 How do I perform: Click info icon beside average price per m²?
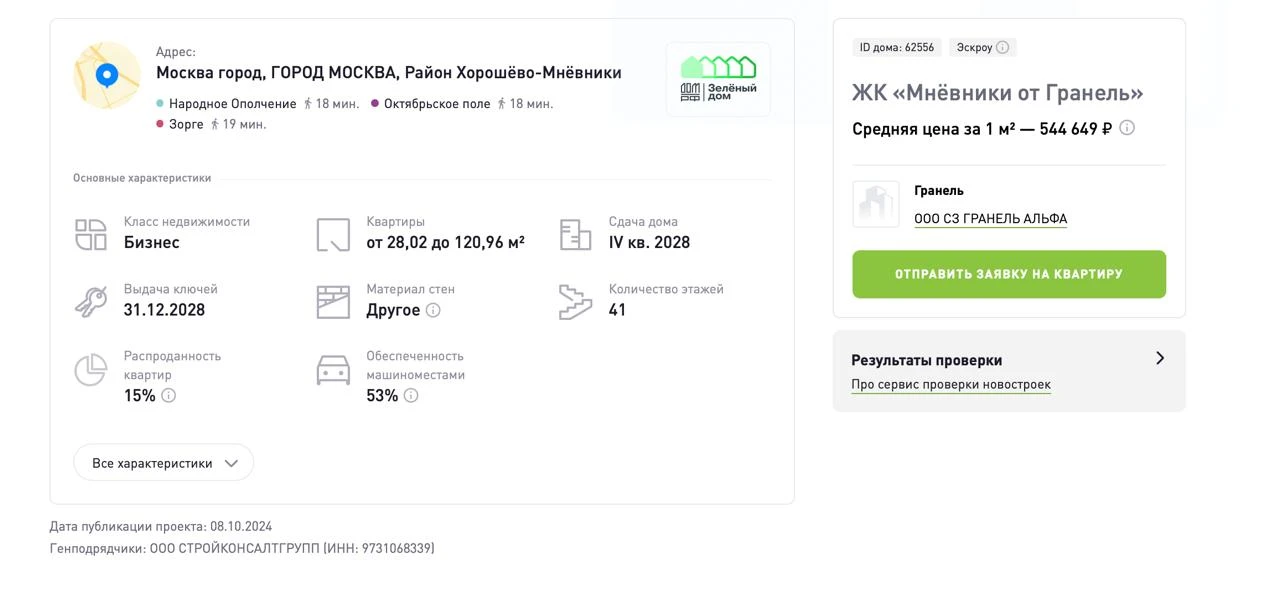1127,128
